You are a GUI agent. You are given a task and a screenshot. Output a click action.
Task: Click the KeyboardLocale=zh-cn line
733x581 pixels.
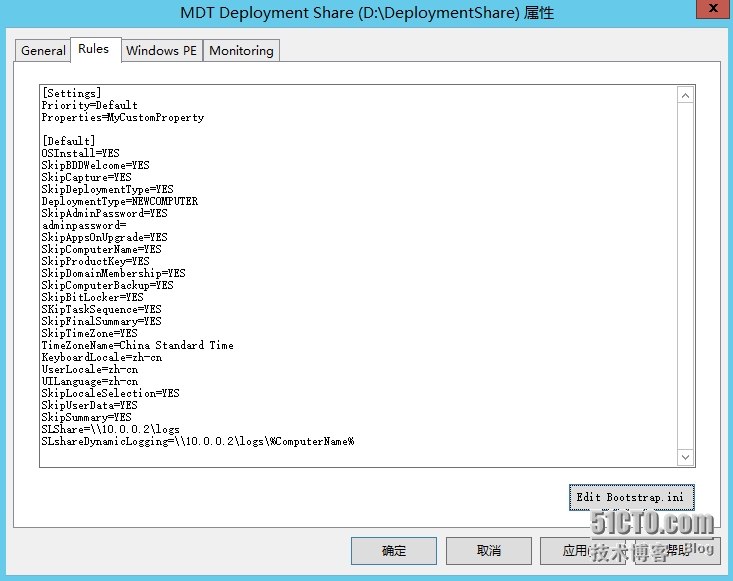coord(101,358)
